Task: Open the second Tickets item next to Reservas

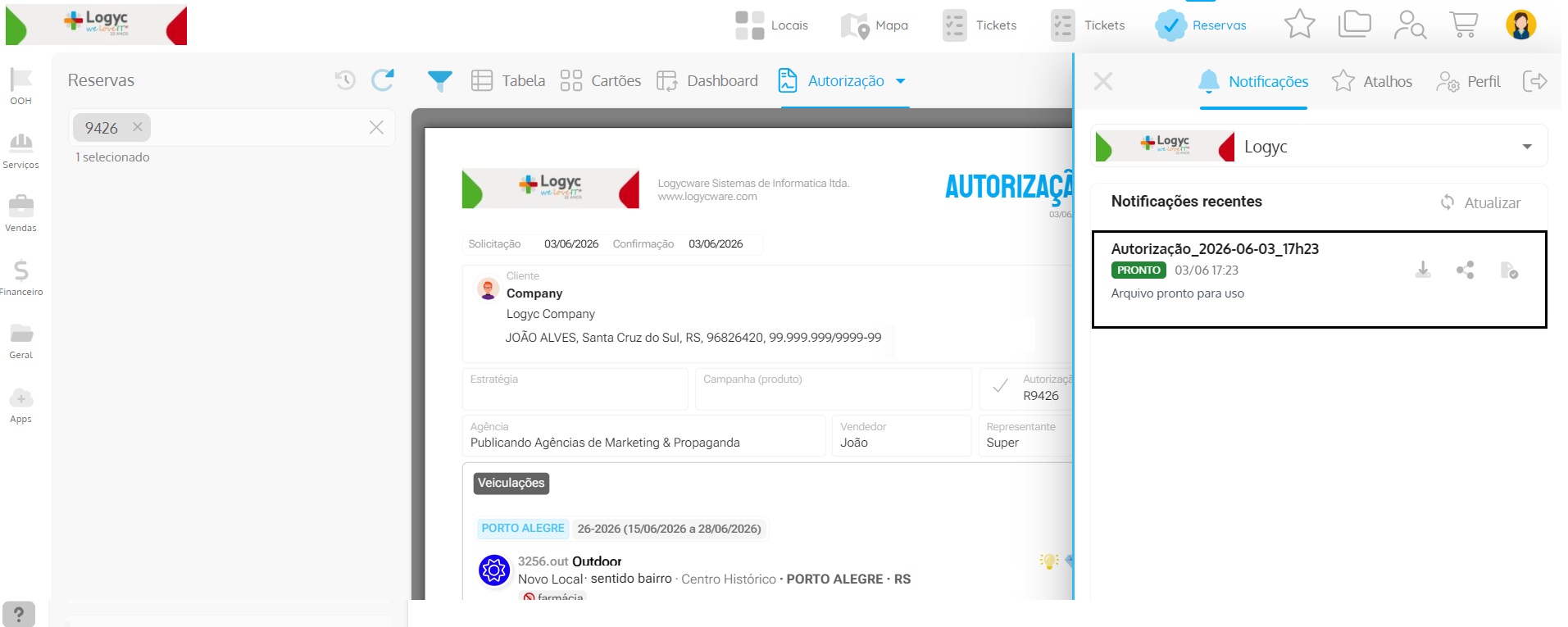Action: point(1088,25)
